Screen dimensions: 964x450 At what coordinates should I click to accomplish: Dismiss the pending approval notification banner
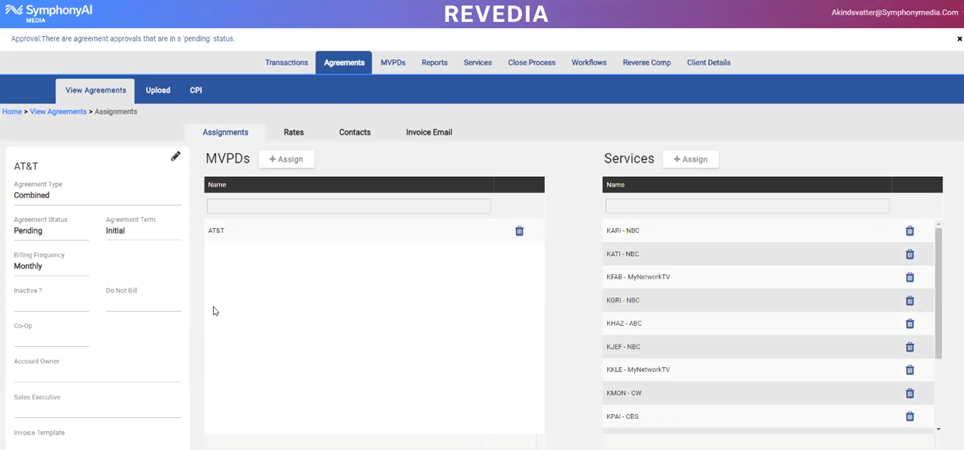958,39
